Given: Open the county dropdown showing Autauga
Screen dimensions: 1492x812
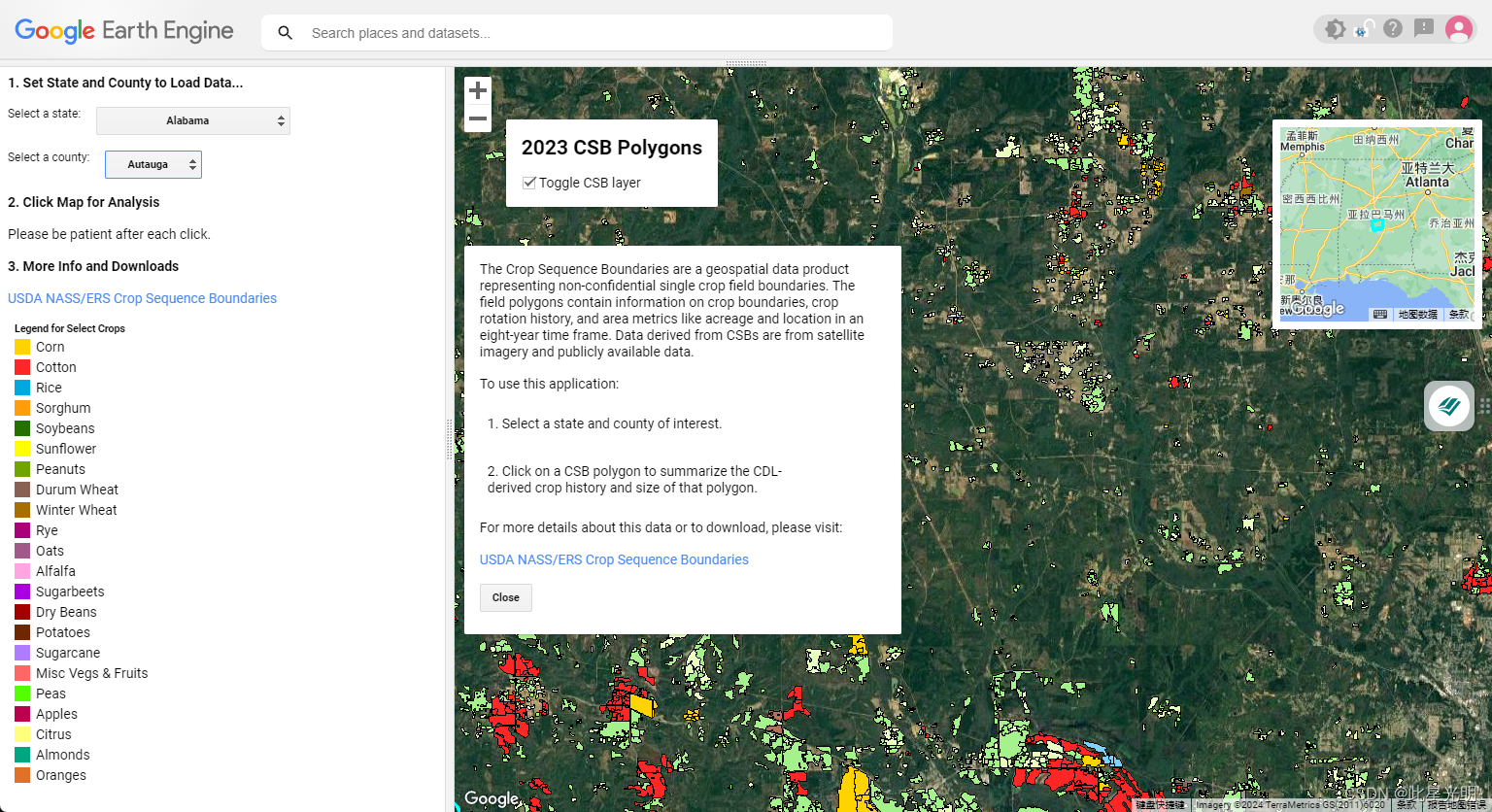Looking at the screenshot, I should pyautogui.click(x=153, y=164).
